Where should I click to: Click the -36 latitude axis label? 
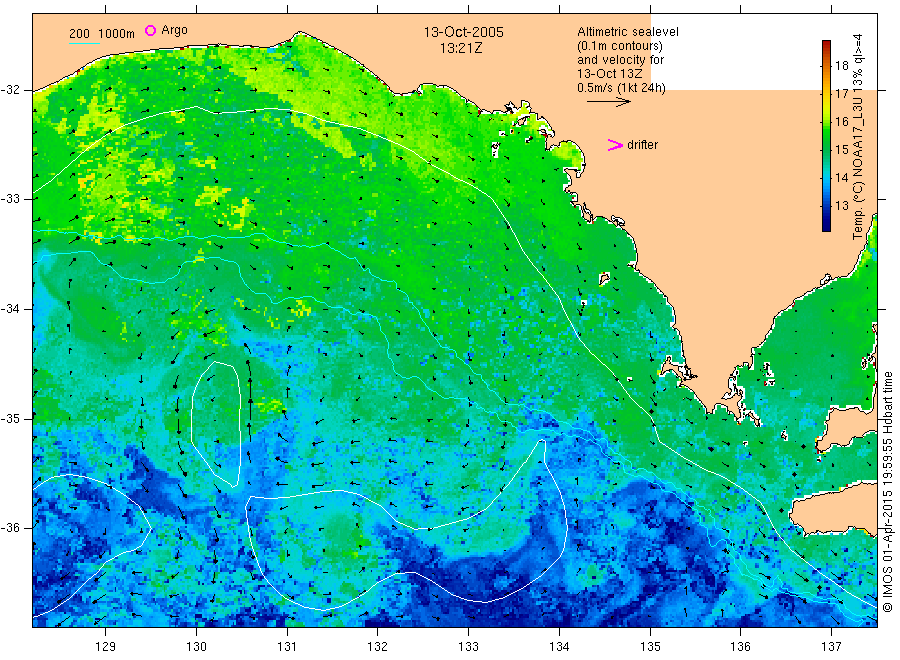click(10, 527)
